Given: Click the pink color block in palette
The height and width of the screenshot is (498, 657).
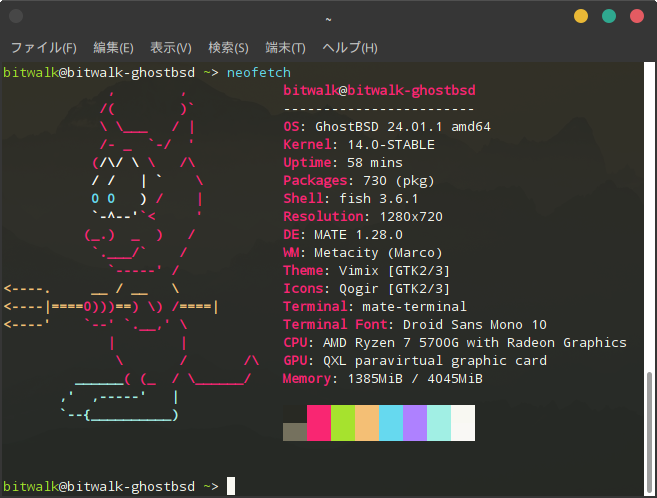Looking at the screenshot, I should pyautogui.click(x=319, y=423).
